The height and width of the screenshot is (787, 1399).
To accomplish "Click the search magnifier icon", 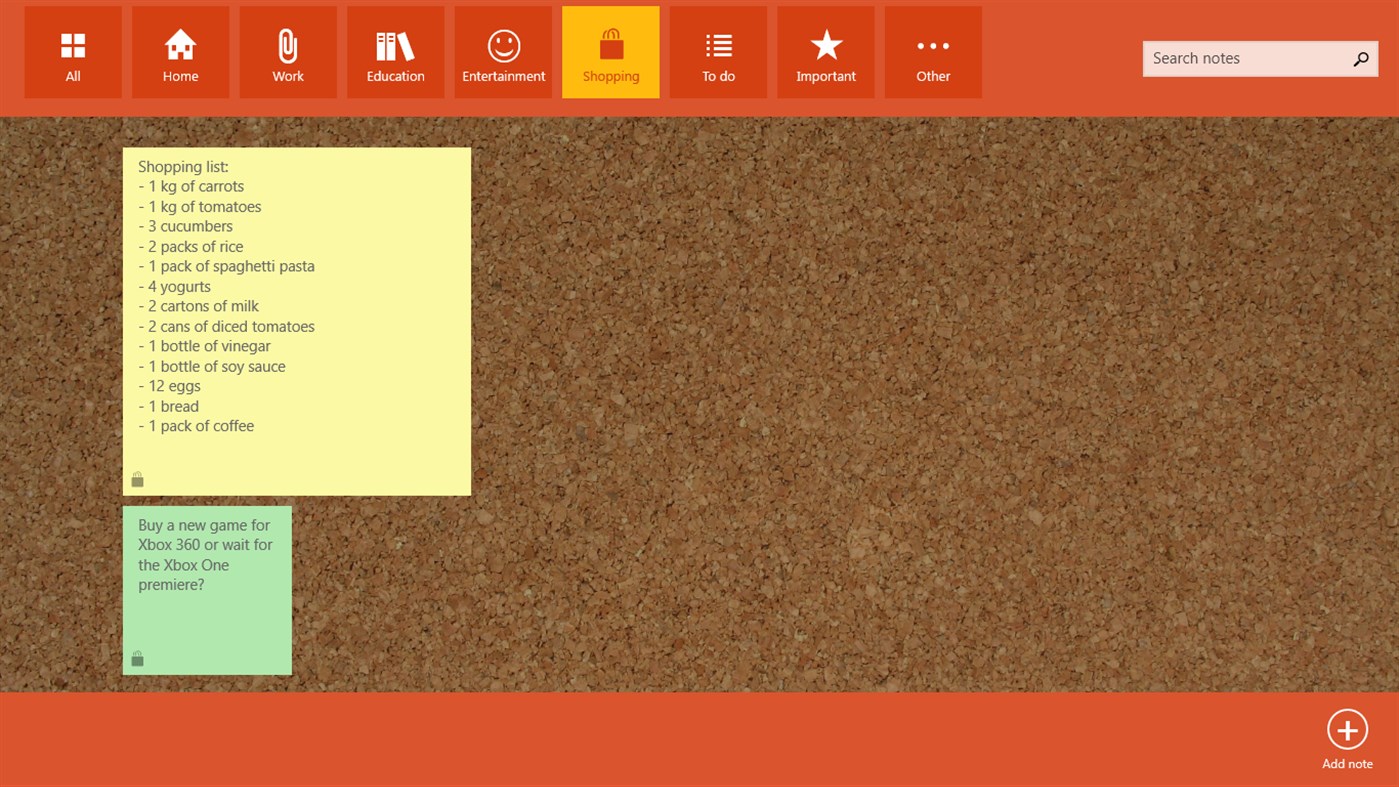I will pyautogui.click(x=1359, y=58).
